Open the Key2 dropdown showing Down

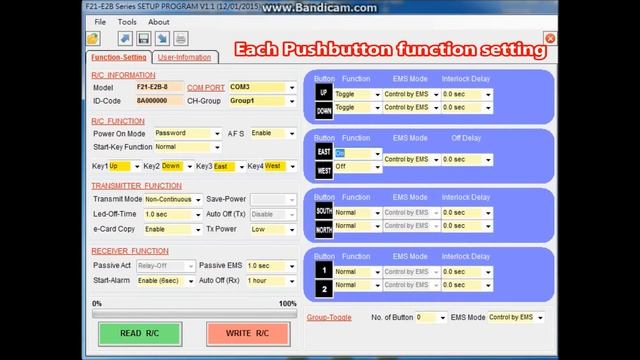(177, 166)
